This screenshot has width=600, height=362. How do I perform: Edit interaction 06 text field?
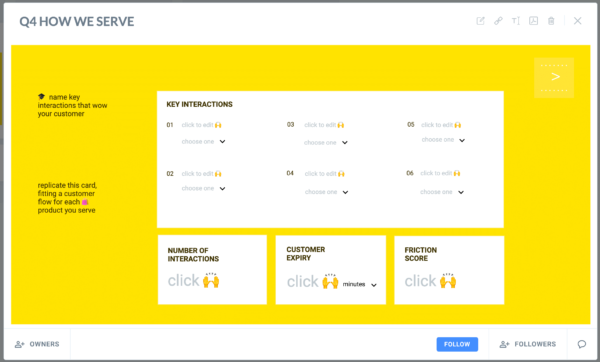pos(440,173)
